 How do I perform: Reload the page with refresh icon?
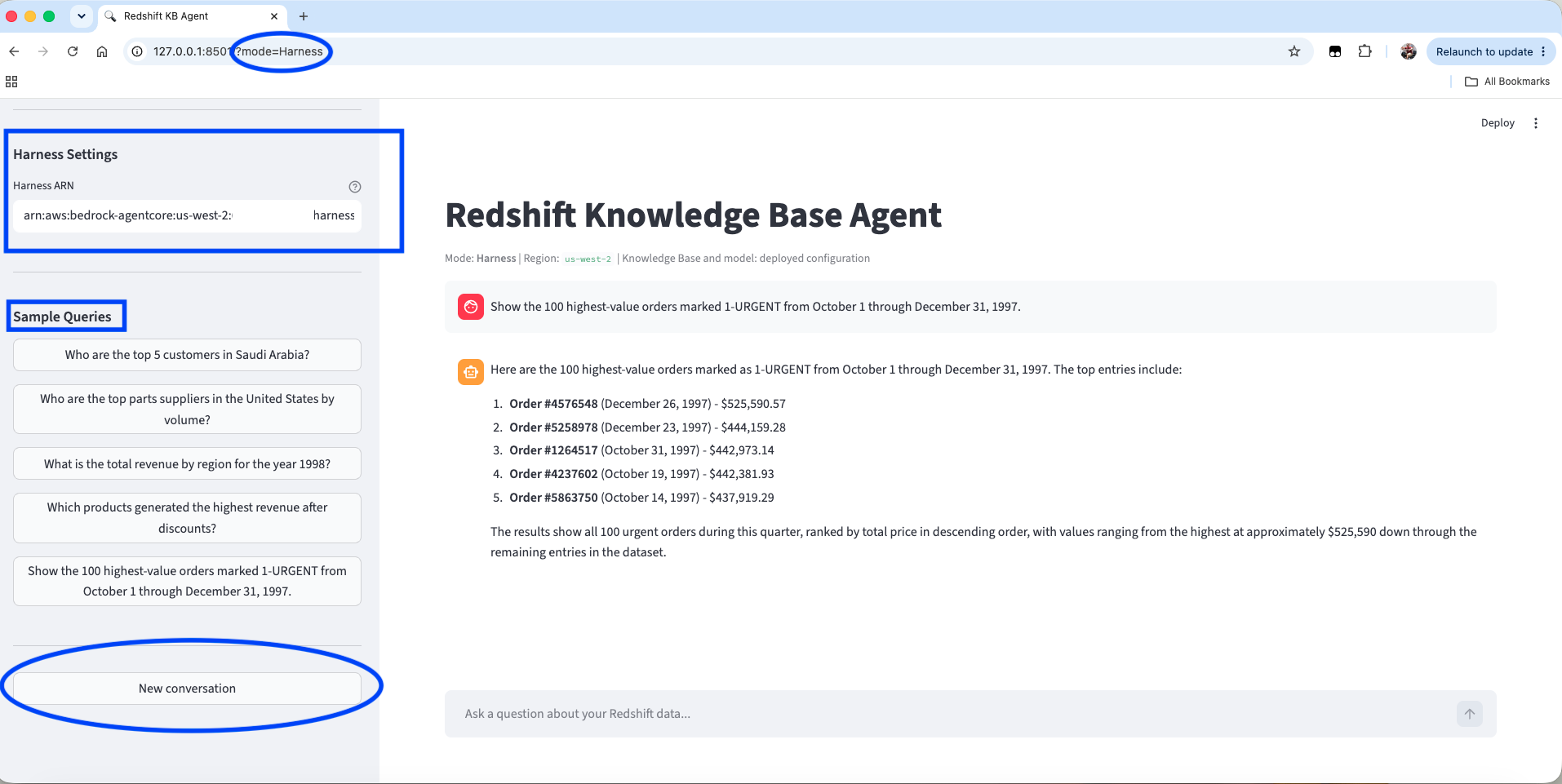pos(73,51)
